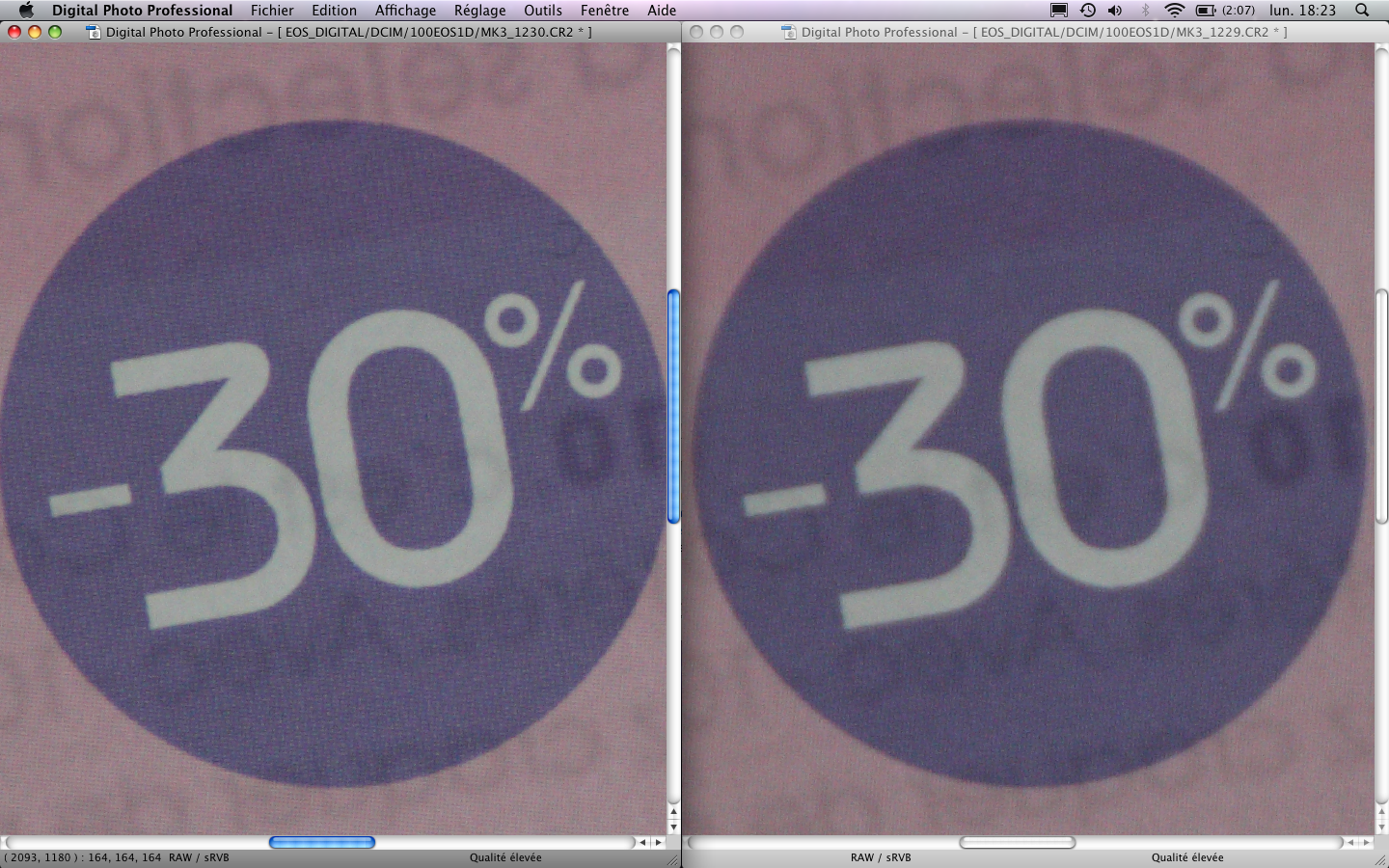The height and width of the screenshot is (868, 1389).
Task: Click the battery time remaining (2:07)
Action: (1239, 10)
